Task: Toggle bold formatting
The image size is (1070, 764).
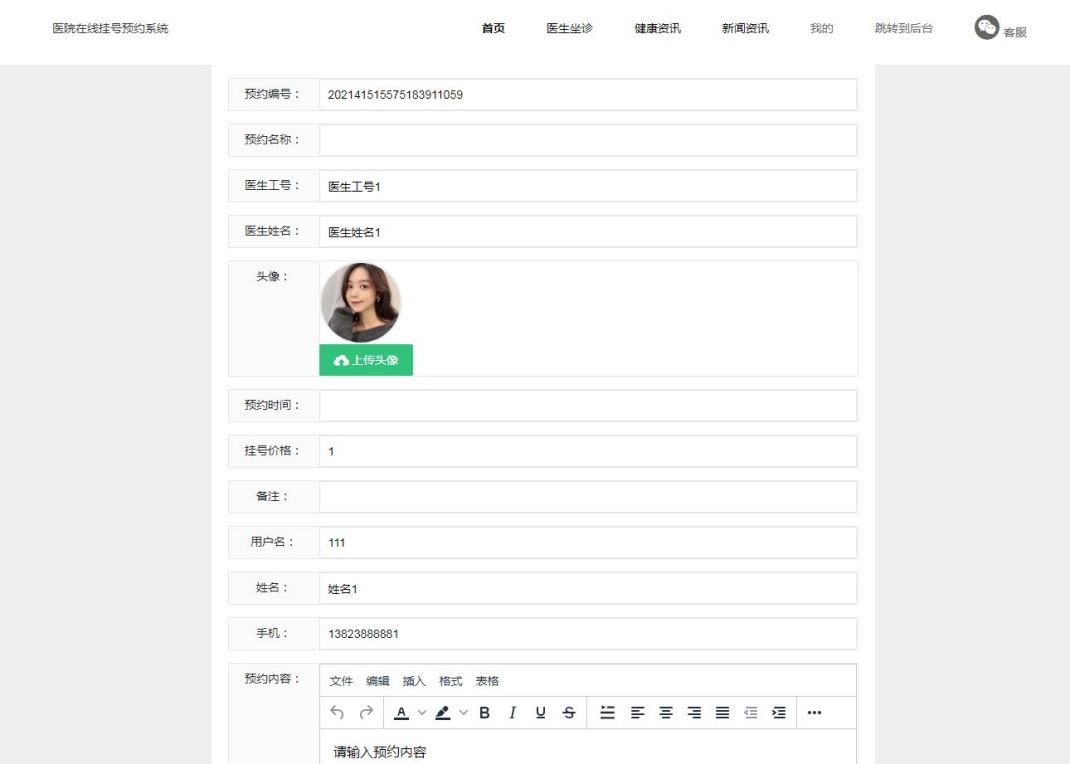Action: click(x=485, y=712)
